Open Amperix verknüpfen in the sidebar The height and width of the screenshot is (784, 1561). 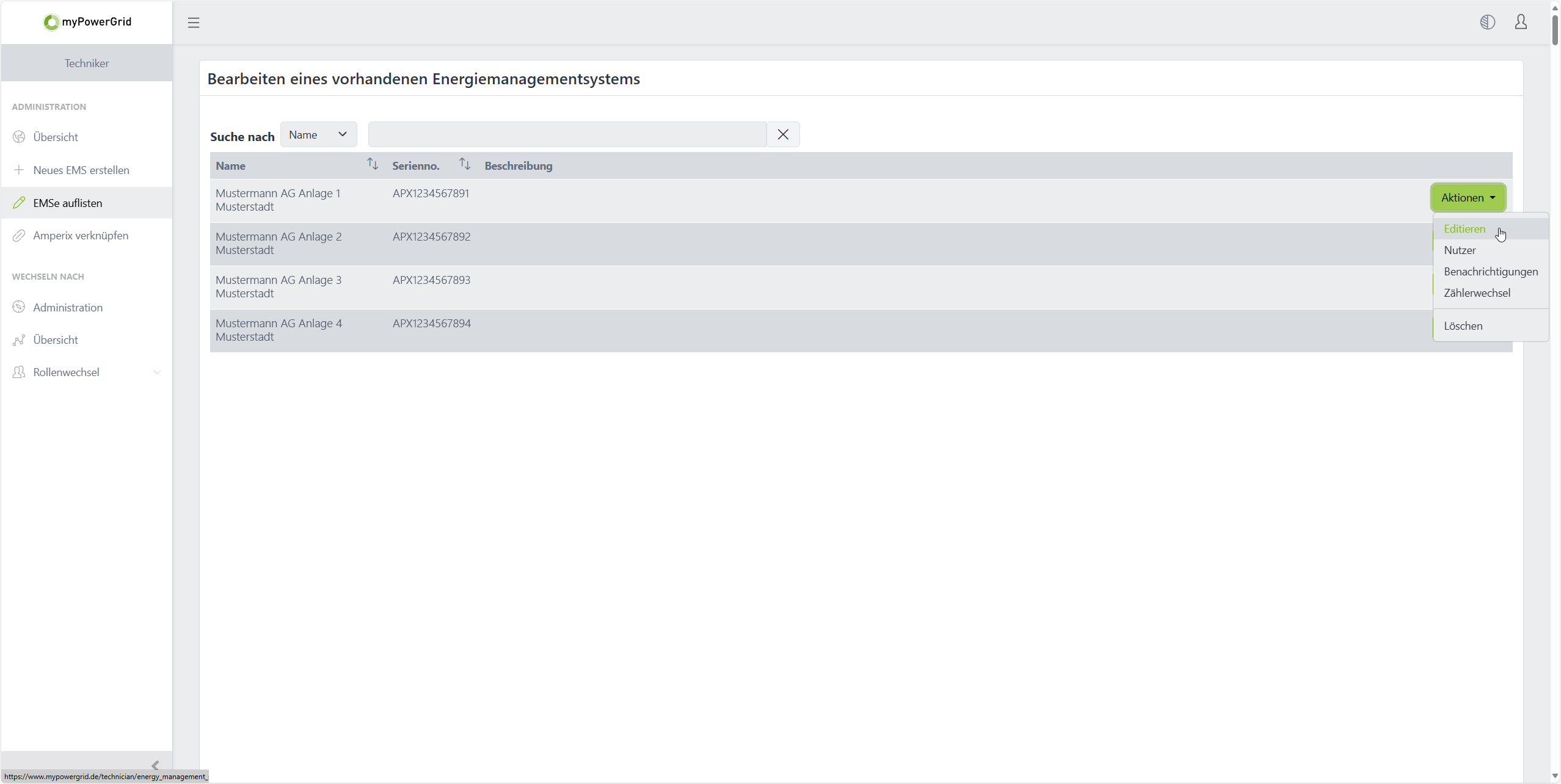(x=81, y=236)
